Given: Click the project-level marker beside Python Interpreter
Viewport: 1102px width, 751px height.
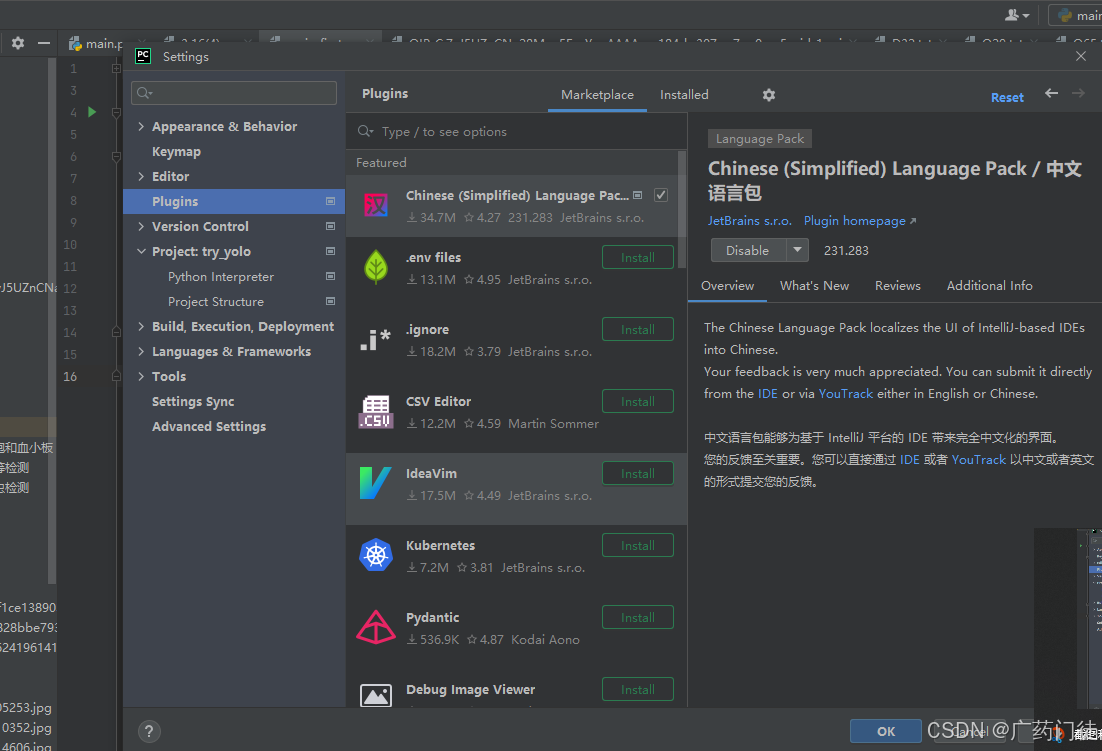Looking at the screenshot, I should (x=330, y=276).
